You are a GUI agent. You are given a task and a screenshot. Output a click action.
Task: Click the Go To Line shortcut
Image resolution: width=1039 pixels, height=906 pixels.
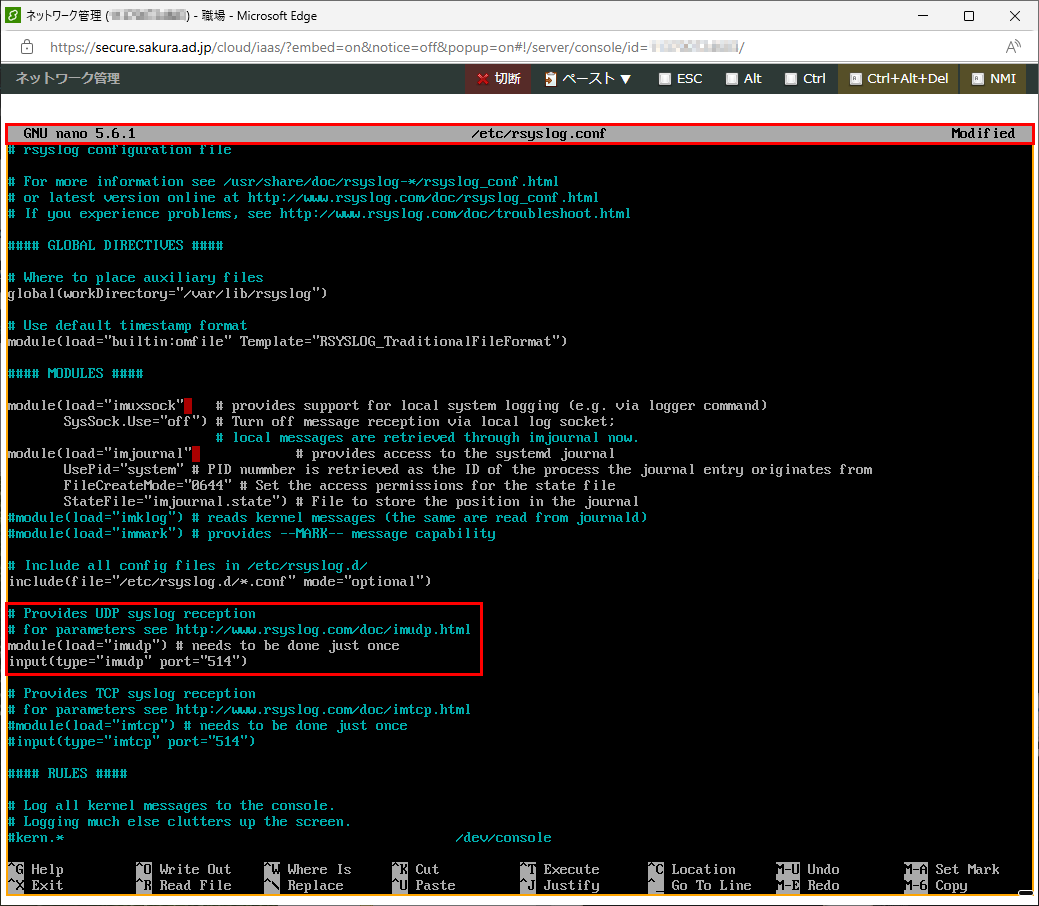point(699,885)
